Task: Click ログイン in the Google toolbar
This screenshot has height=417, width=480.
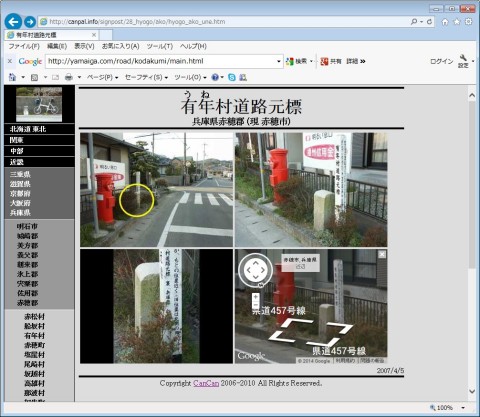Action: [442, 61]
